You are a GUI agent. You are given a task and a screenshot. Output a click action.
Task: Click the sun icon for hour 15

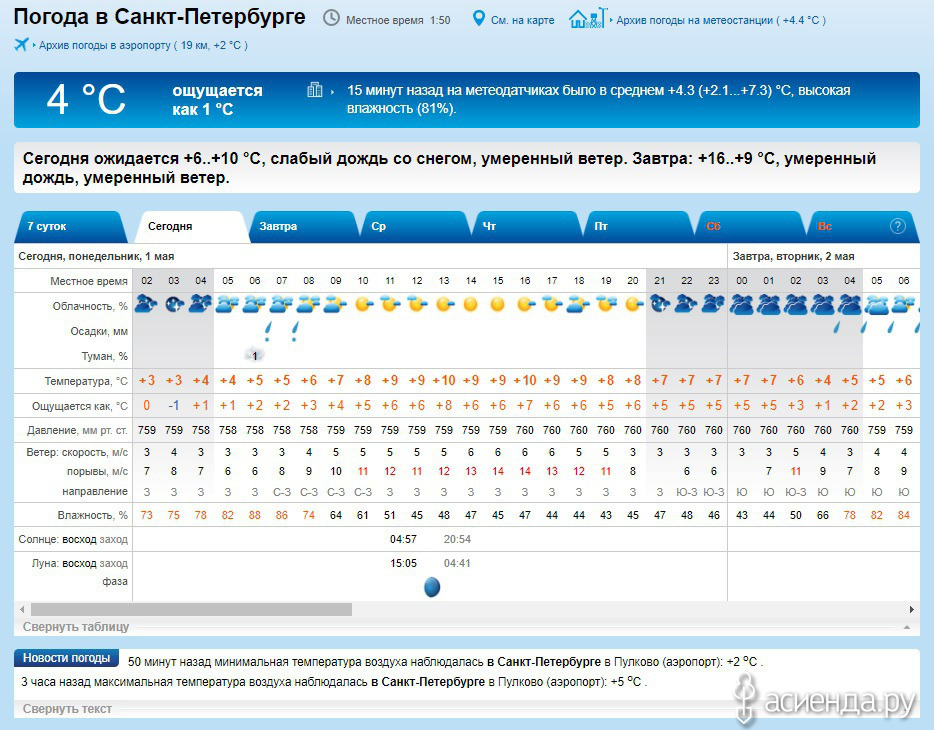pyautogui.click(x=497, y=305)
